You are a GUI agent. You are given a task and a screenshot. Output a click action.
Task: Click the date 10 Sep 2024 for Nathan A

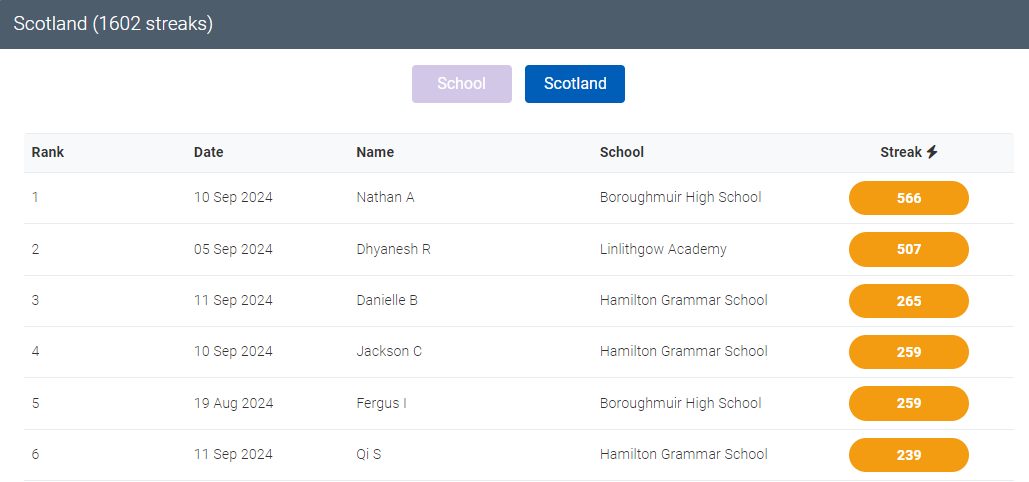(x=234, y=197)
